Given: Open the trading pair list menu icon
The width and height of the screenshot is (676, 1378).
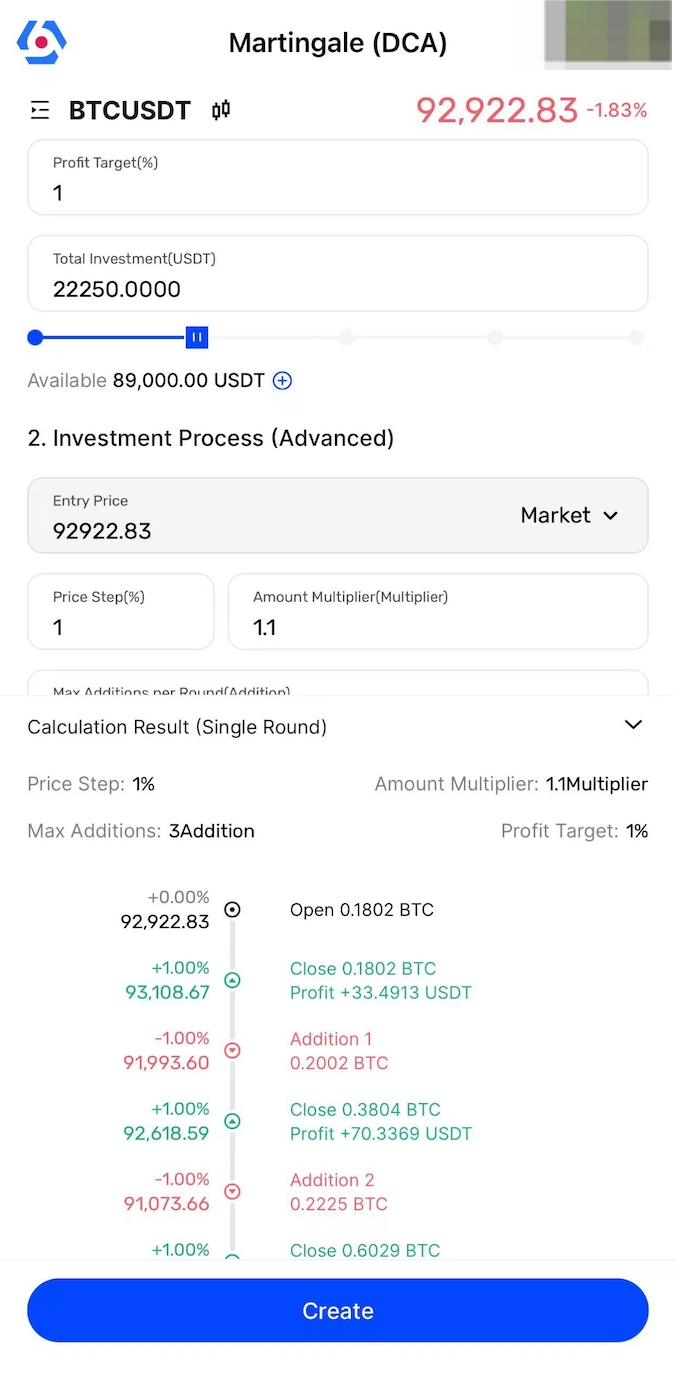Looking at the screenshot, I should pyautogui.click(x=40, y=110).
